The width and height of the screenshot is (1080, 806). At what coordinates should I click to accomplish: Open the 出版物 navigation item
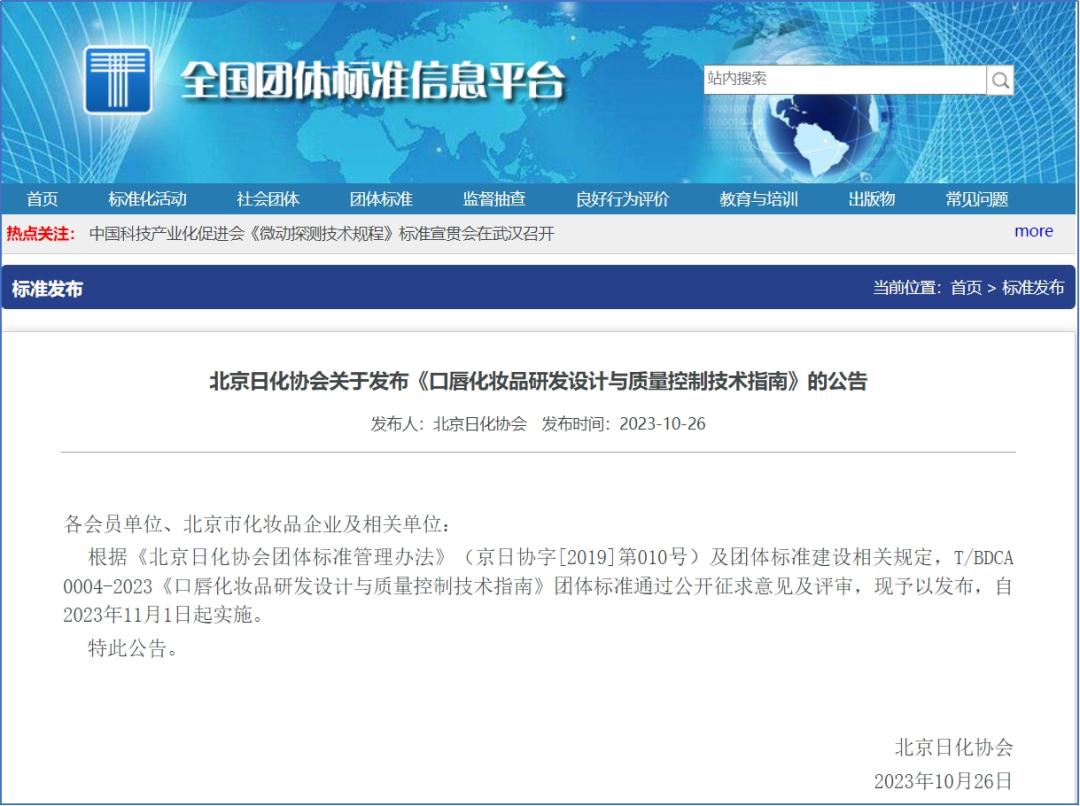(x=871, y=199)
